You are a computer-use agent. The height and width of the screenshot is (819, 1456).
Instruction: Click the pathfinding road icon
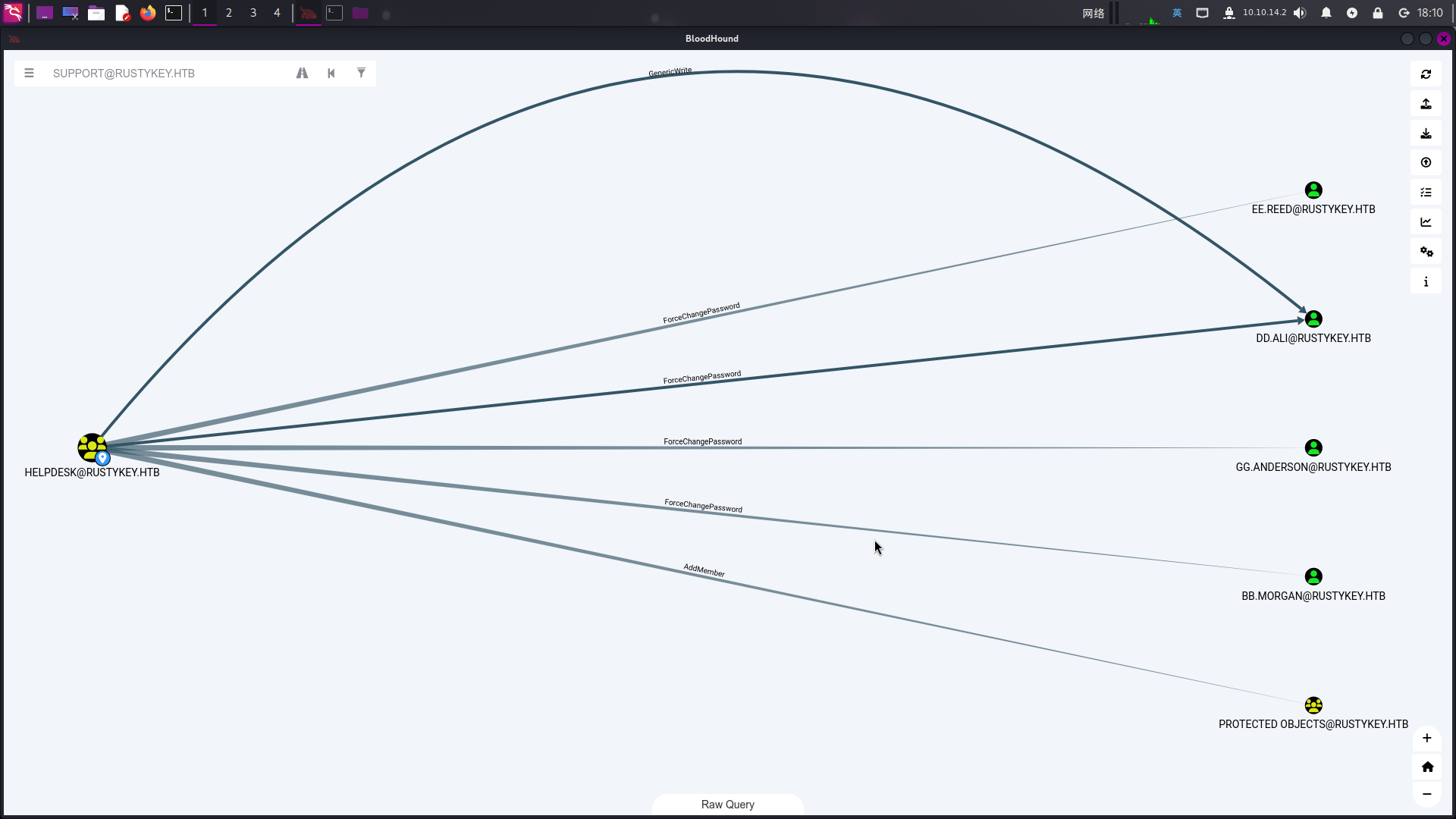point(302,74)
